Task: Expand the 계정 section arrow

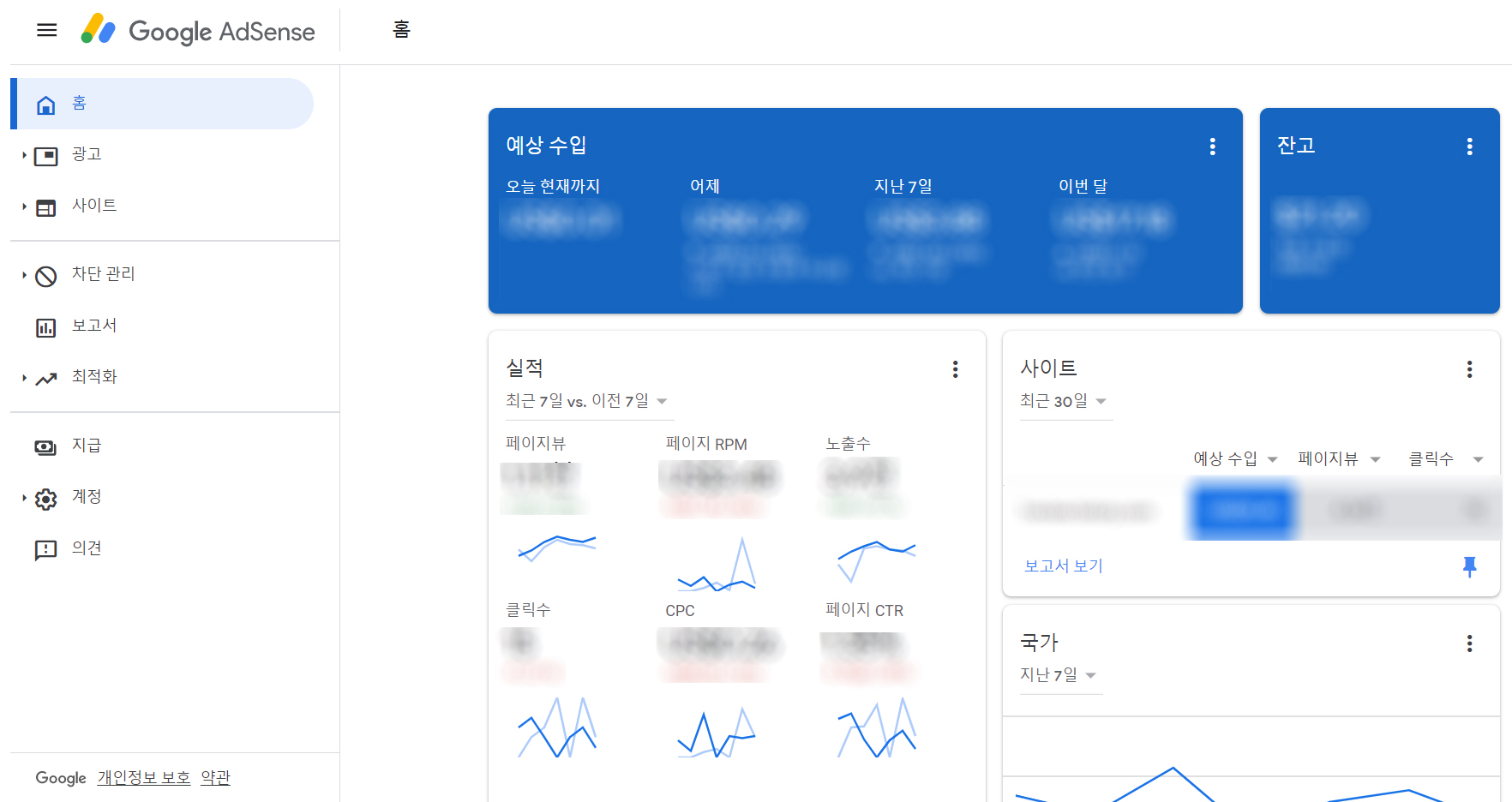Action: tap(24, 498)
